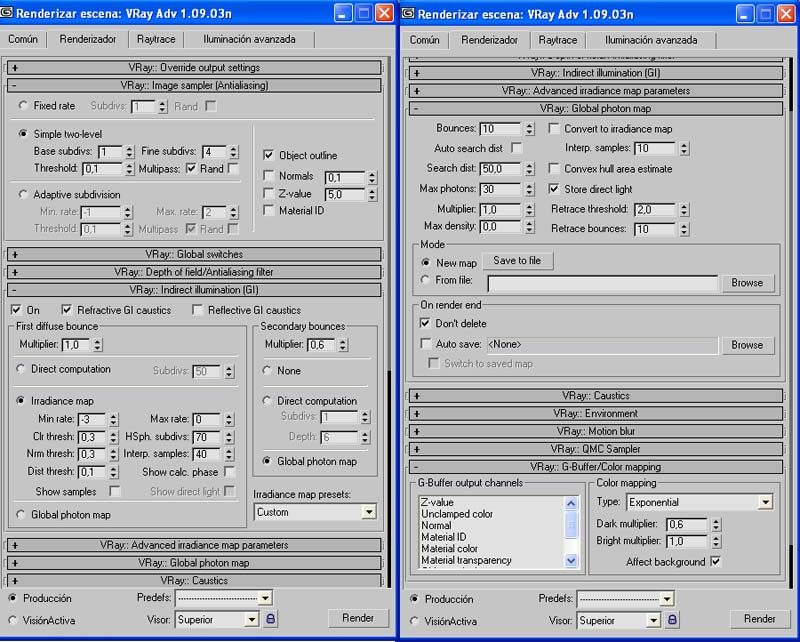
Task: Select Material ID in G-Buffer channels list
Action: (x=444, y=537)
